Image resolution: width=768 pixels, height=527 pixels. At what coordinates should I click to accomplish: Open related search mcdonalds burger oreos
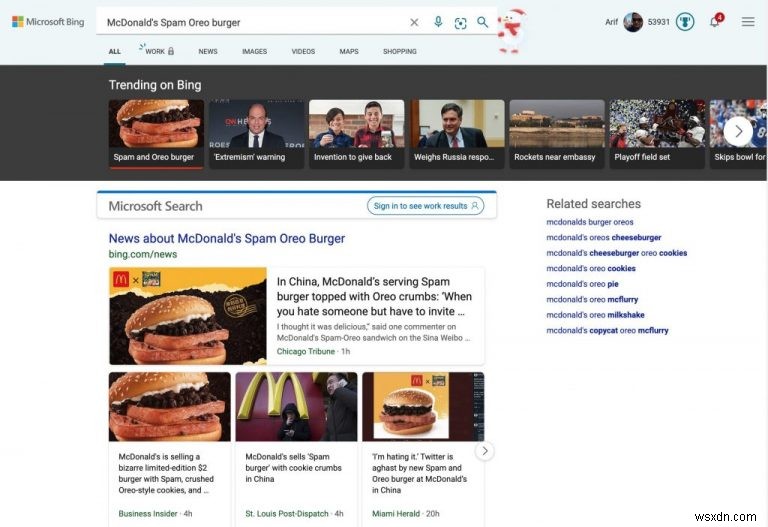point(590,222)
